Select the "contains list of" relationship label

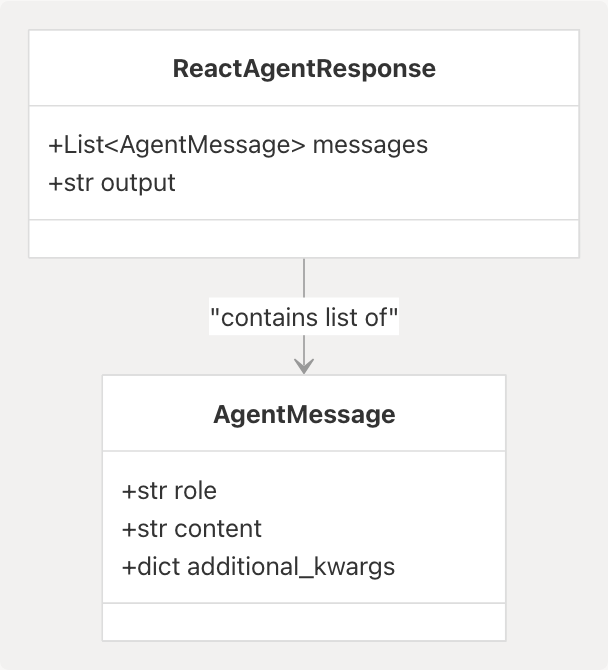(304, 317)
